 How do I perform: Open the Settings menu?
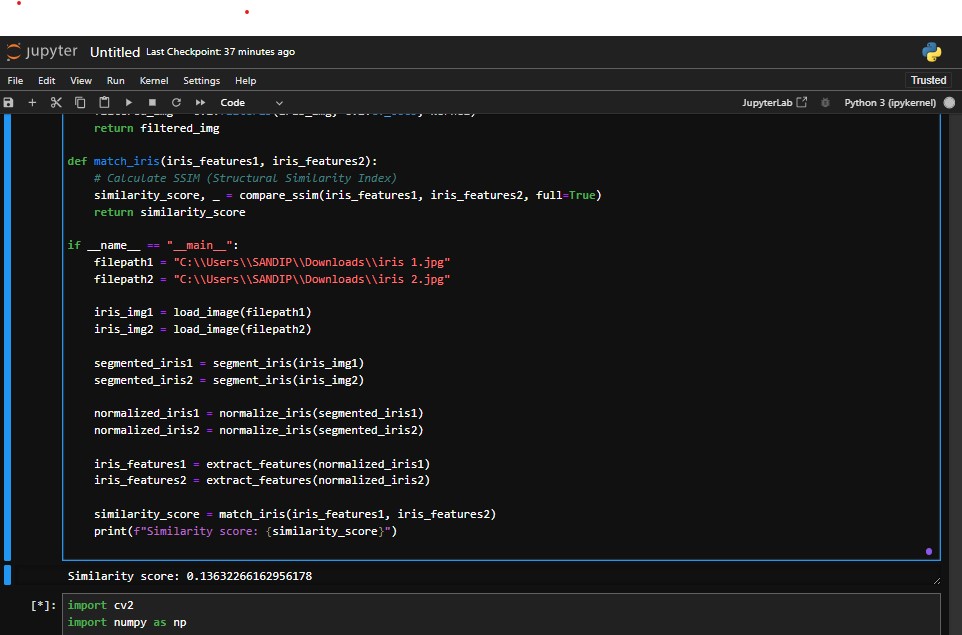tap(201, 80)
